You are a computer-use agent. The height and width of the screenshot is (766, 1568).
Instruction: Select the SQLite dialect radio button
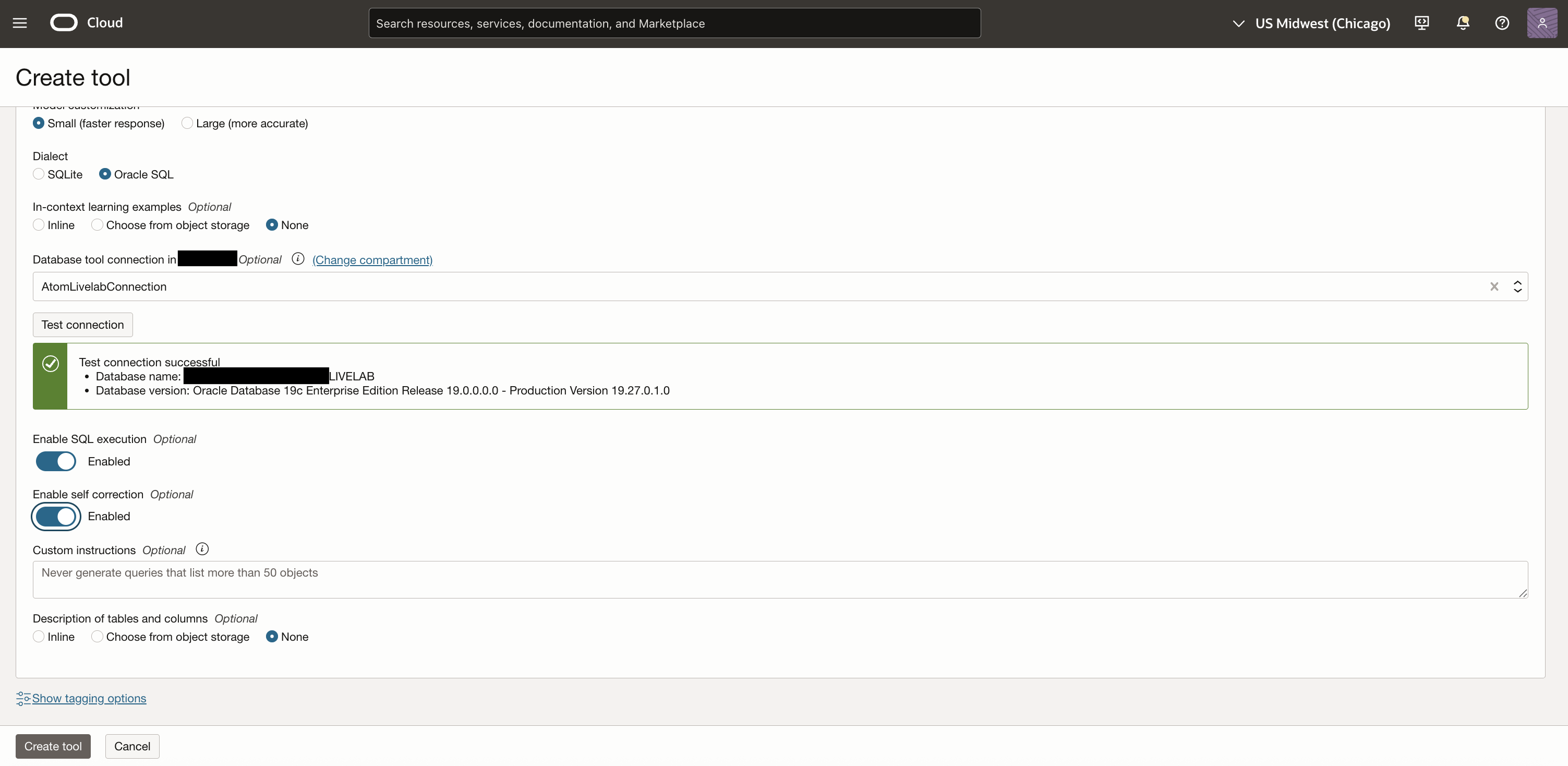(x=39, y=174)
